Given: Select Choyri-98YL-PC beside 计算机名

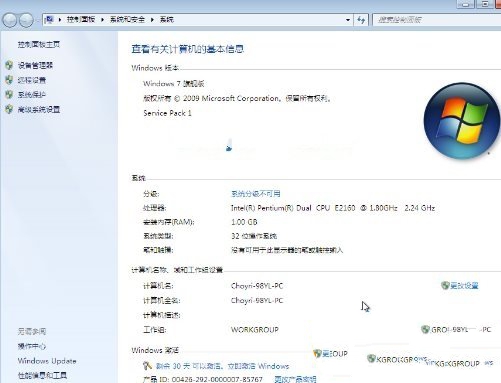Looking at the screenshot, I should (x=257, y=286).
